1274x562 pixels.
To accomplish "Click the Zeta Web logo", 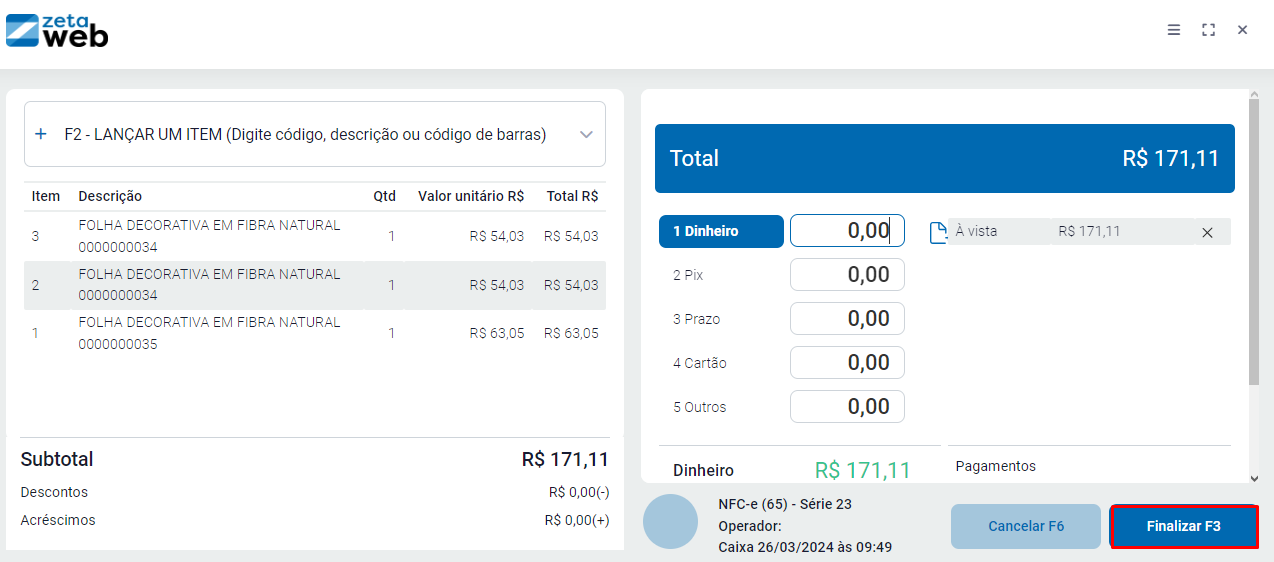I will [x=57, y=30].
